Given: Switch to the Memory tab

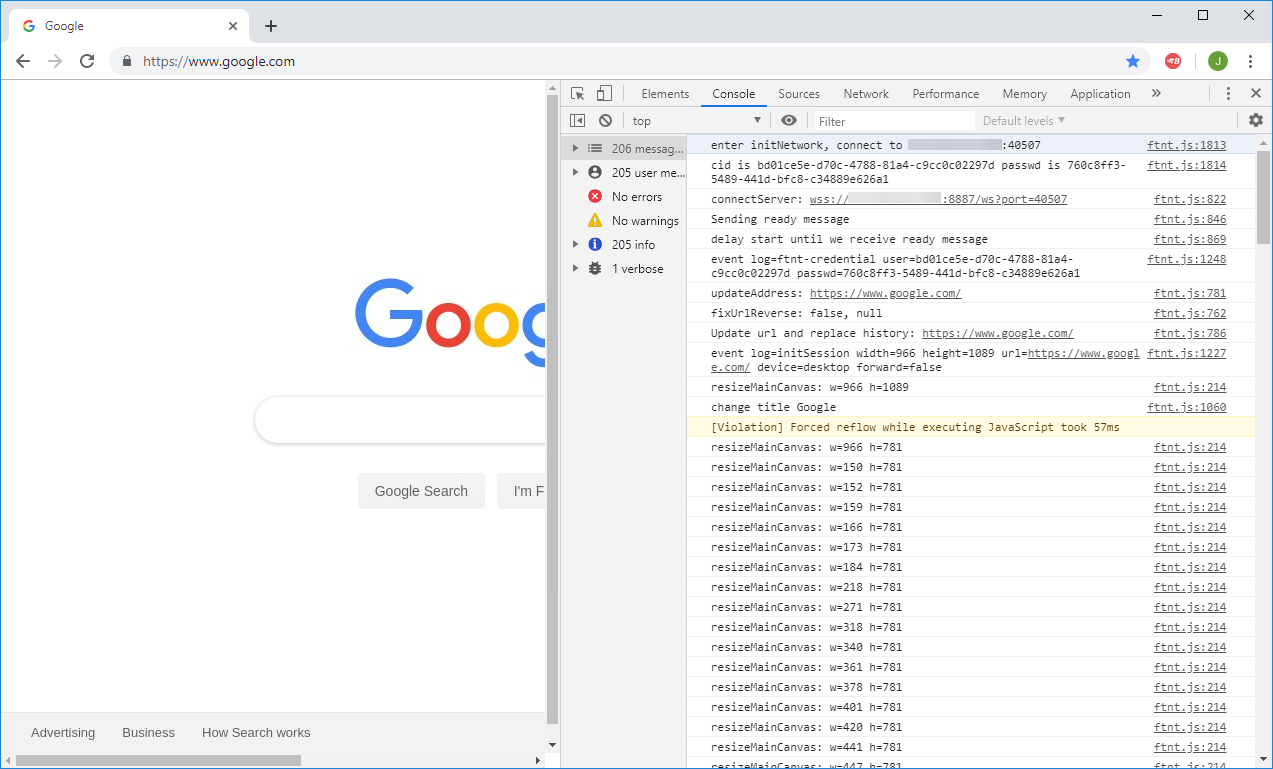Looking at the screenshot, I should [1024, 93].
